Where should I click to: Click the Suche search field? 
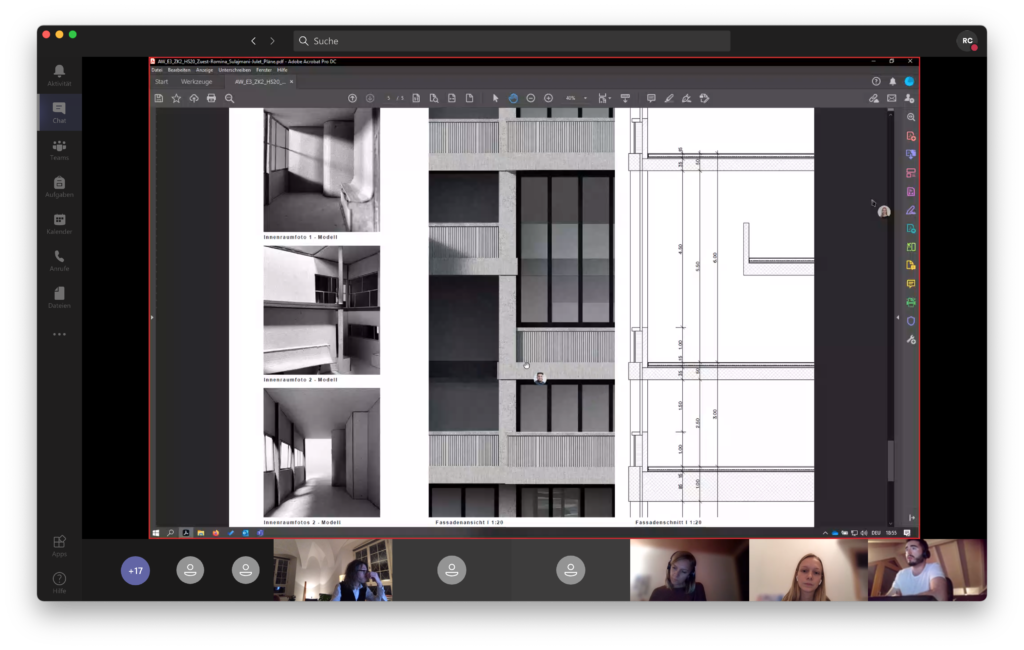point(511,41)
